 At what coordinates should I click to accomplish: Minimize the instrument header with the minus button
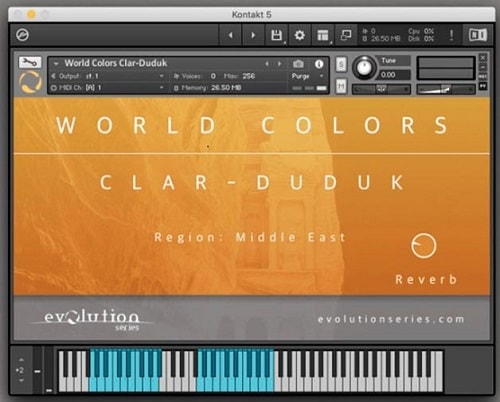(x=483, y=67)
